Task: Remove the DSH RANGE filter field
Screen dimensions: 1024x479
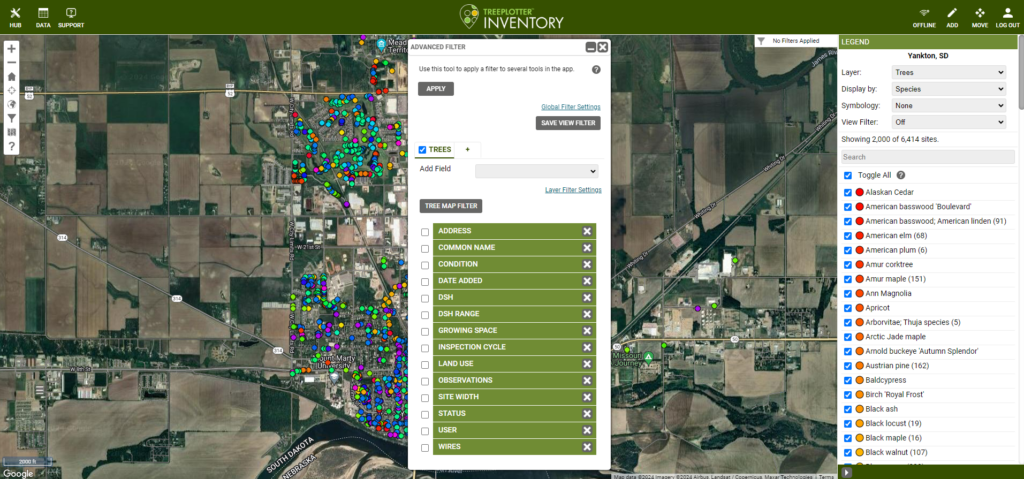Action: click(x=587, y=314)
